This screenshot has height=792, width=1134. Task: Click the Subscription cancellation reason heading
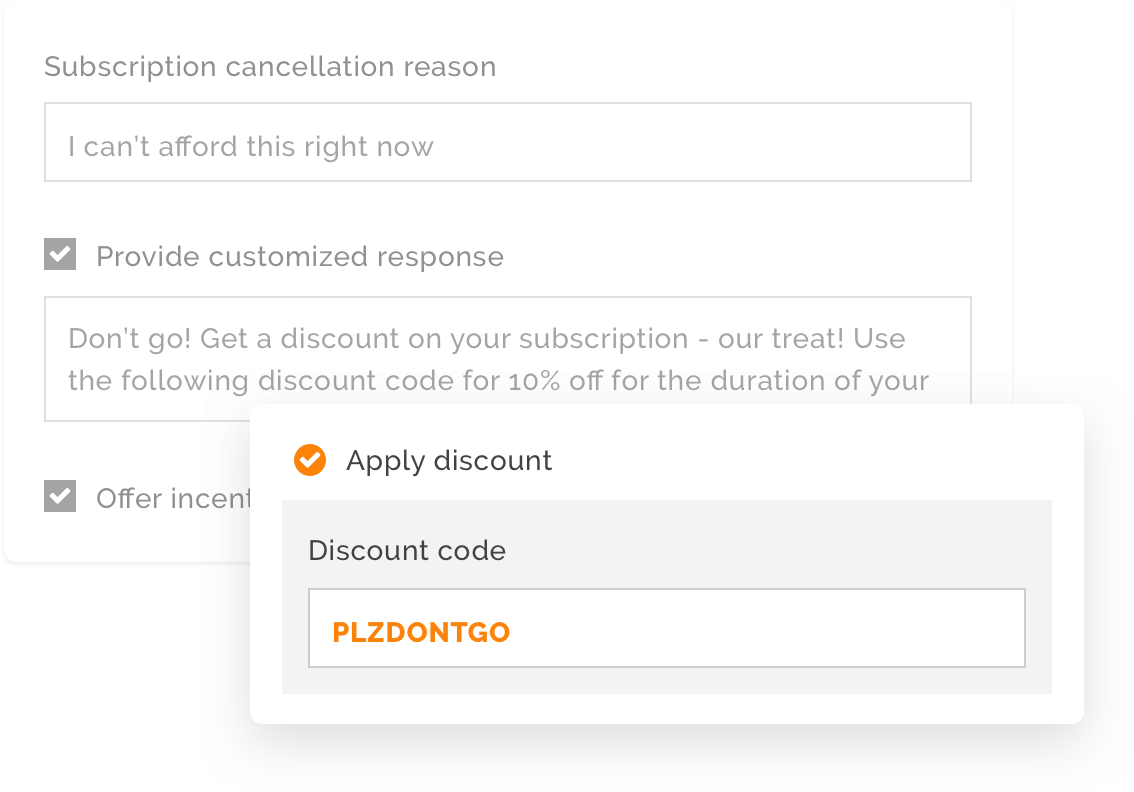click(x=270, y=66)
